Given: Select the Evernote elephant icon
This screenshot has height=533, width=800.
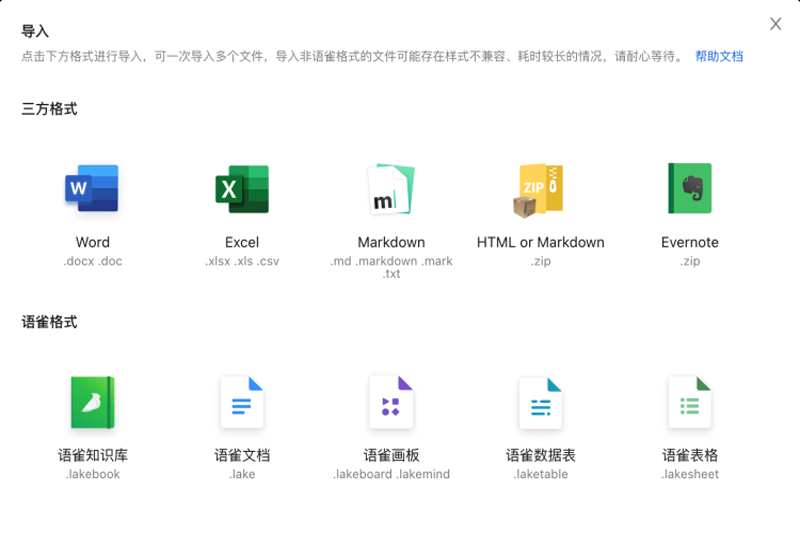Looking at the screenshot, I should [x=690, y=188].
